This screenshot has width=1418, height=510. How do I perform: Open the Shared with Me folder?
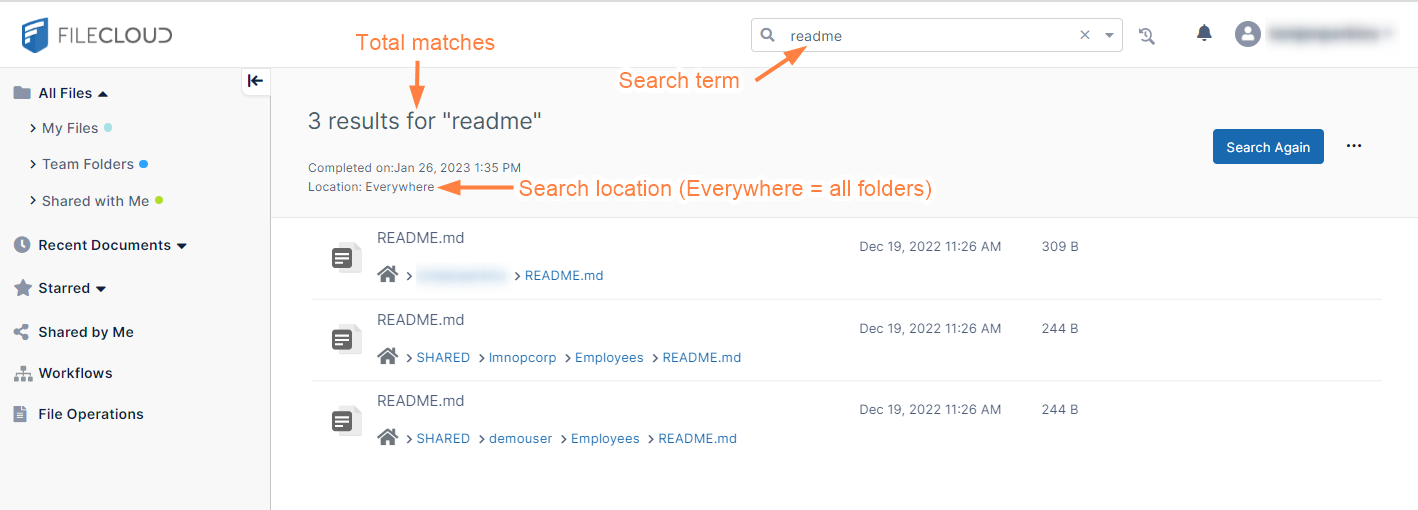tap(95, 201)
